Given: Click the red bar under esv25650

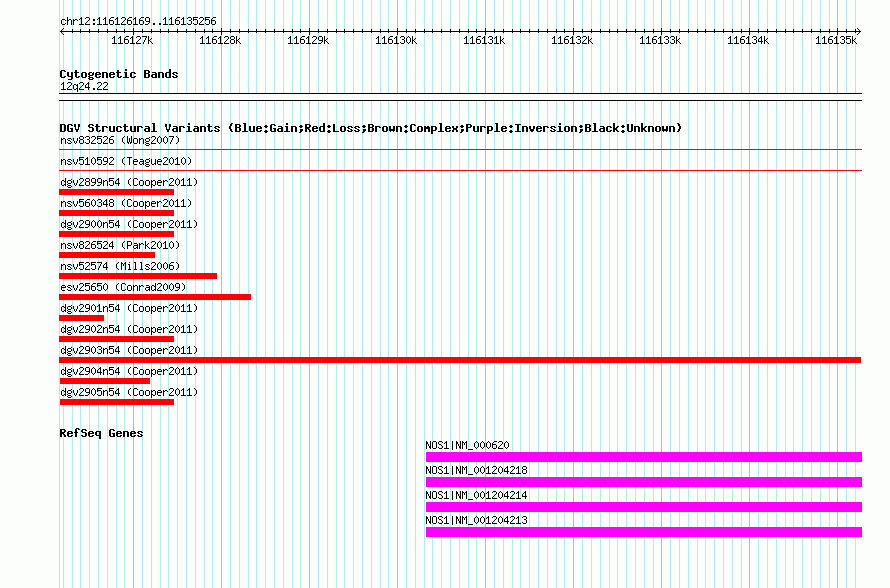Looking at the screenshot, I should 155,297.
